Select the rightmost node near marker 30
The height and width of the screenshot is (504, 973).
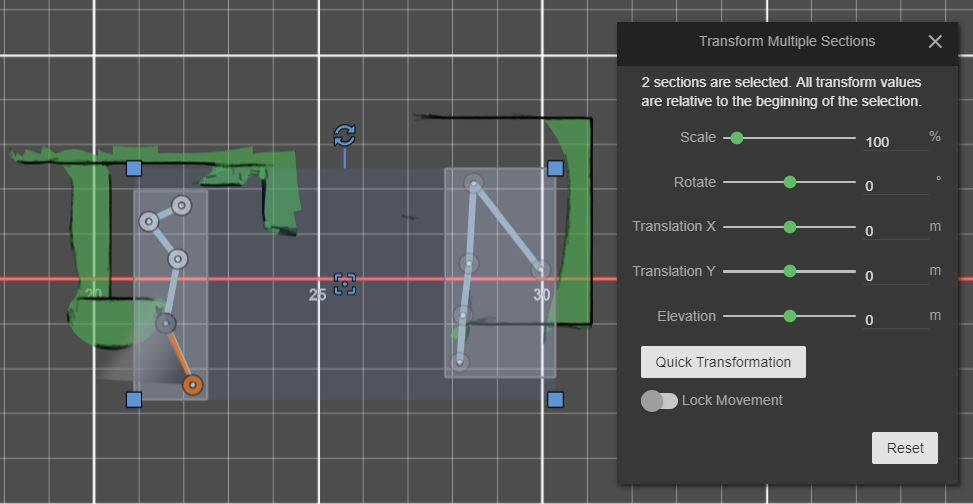541,269
